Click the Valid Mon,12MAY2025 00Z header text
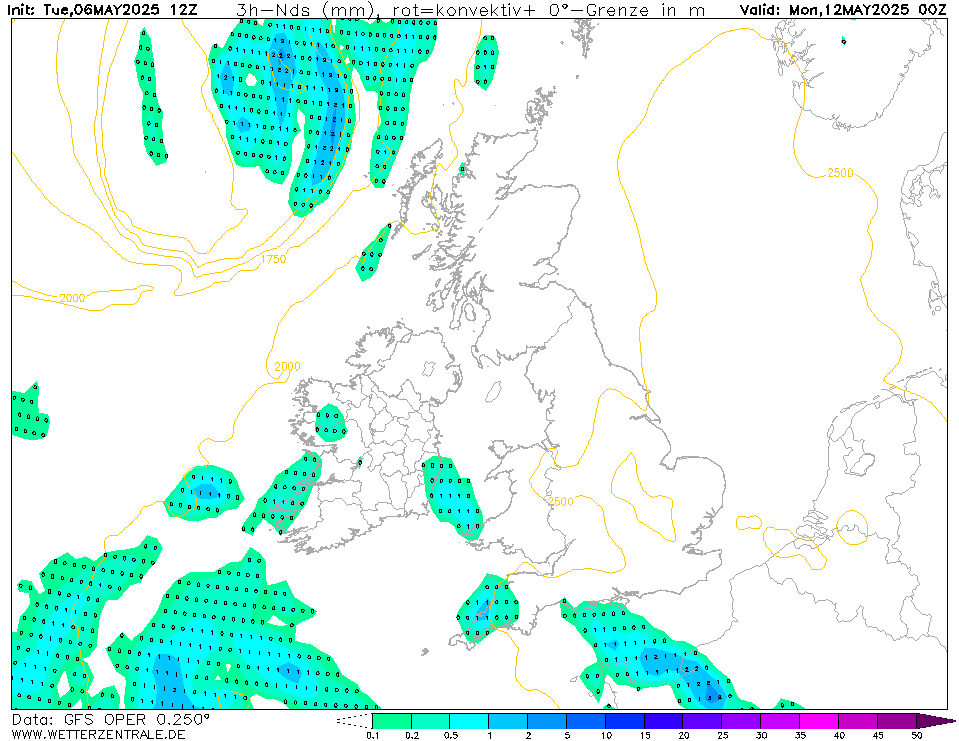This screenshot has height=741, width=959. coord(843,10)
